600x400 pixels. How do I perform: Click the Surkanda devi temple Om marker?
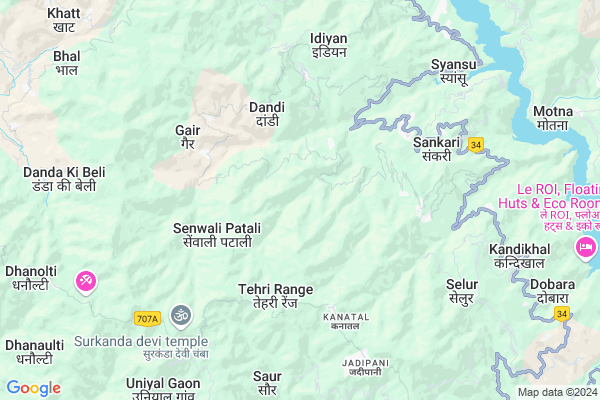pos(181,316)
